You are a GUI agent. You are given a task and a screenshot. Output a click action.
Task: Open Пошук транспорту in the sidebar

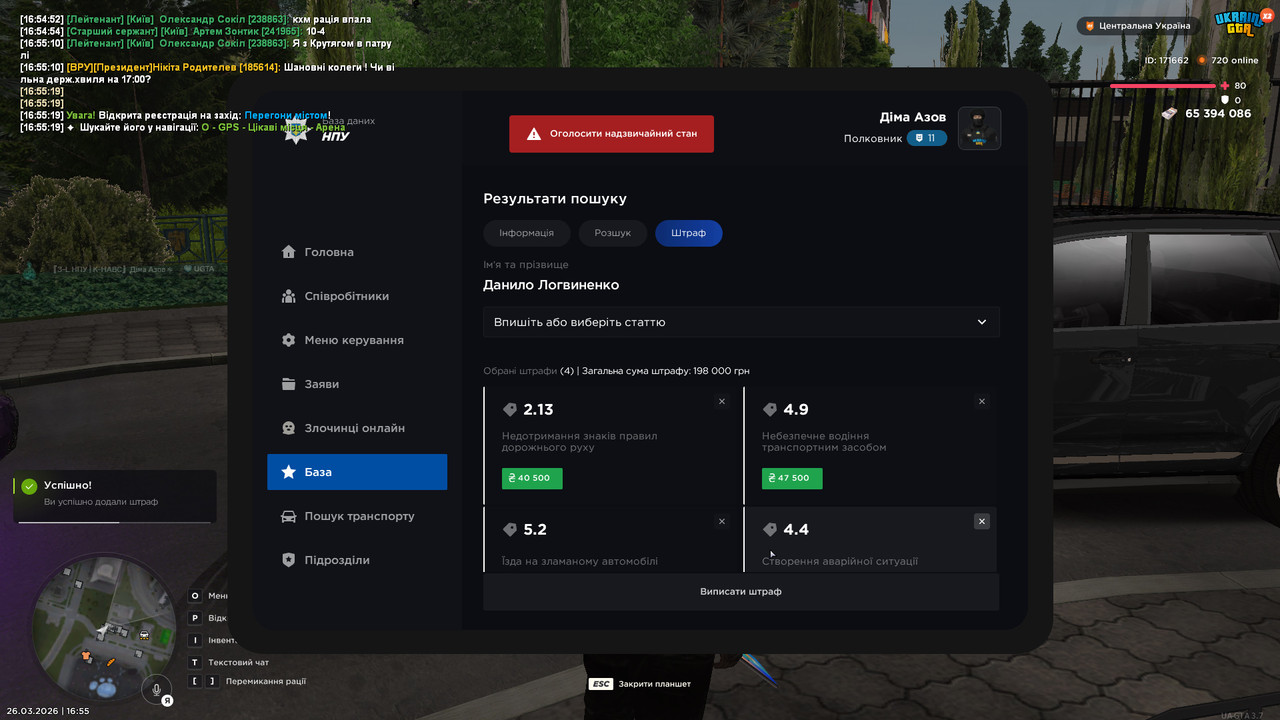(357, 516)
